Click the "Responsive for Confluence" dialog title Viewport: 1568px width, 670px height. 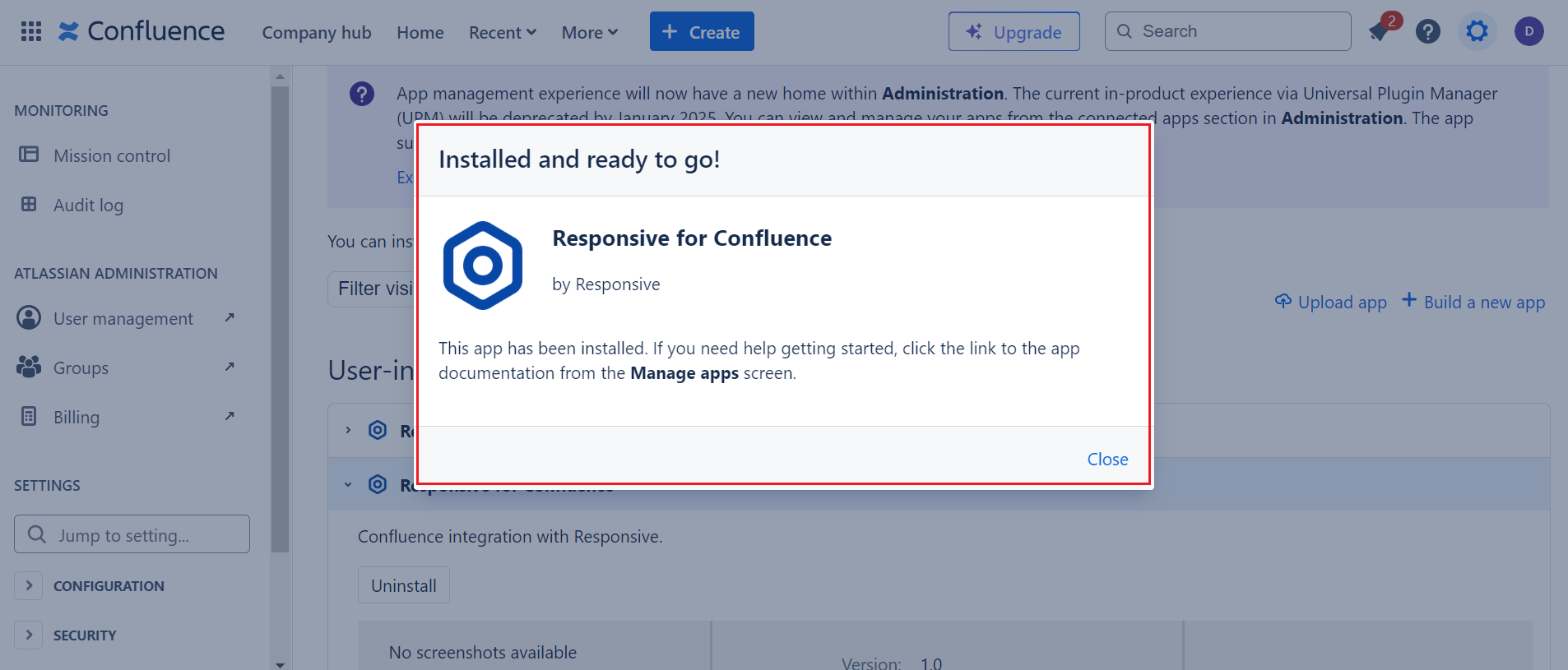click(692, 238)
